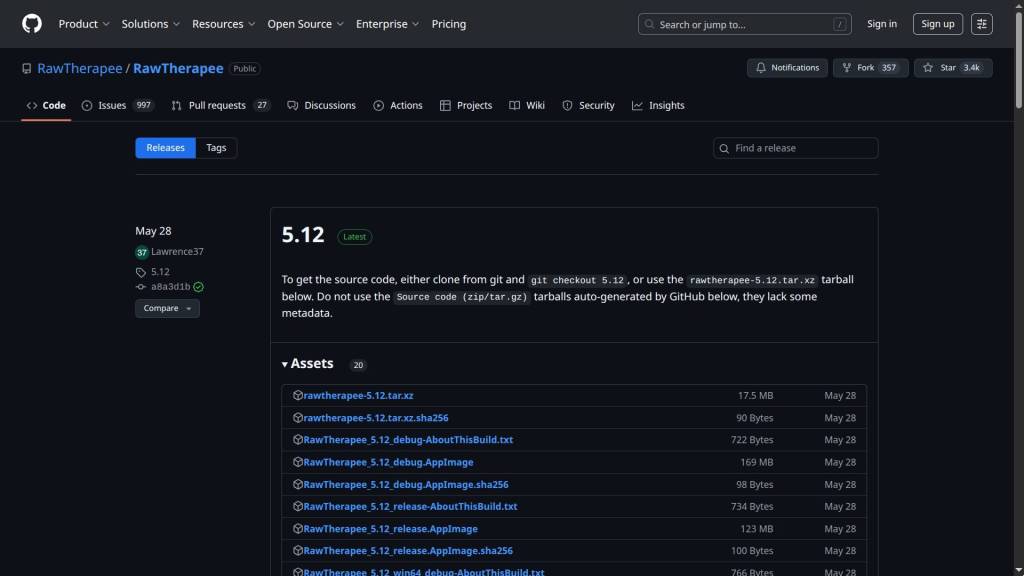Switch to the Code tab
This screenshot has height=576, width=1024.
[46, 106]
